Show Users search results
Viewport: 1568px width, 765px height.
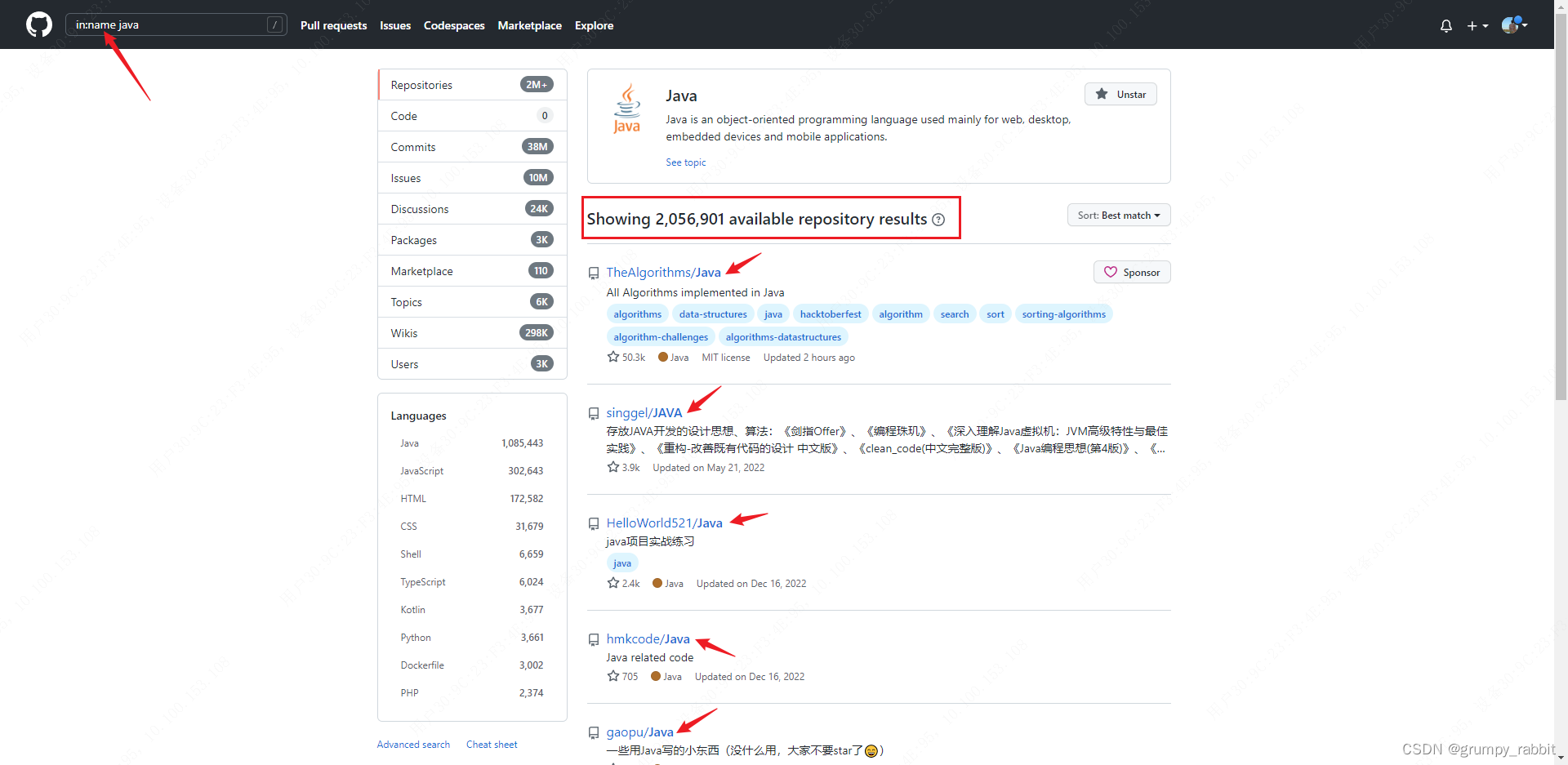[x=472, y=364]
